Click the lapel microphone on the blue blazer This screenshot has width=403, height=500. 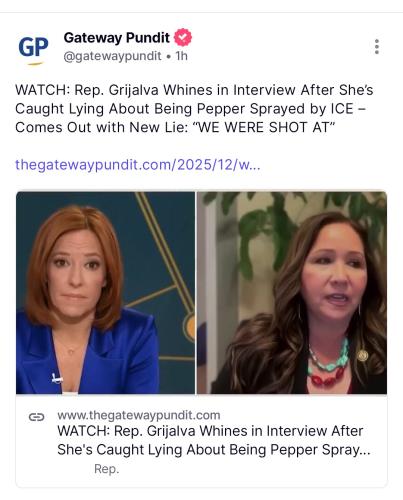tap(57, 378)
